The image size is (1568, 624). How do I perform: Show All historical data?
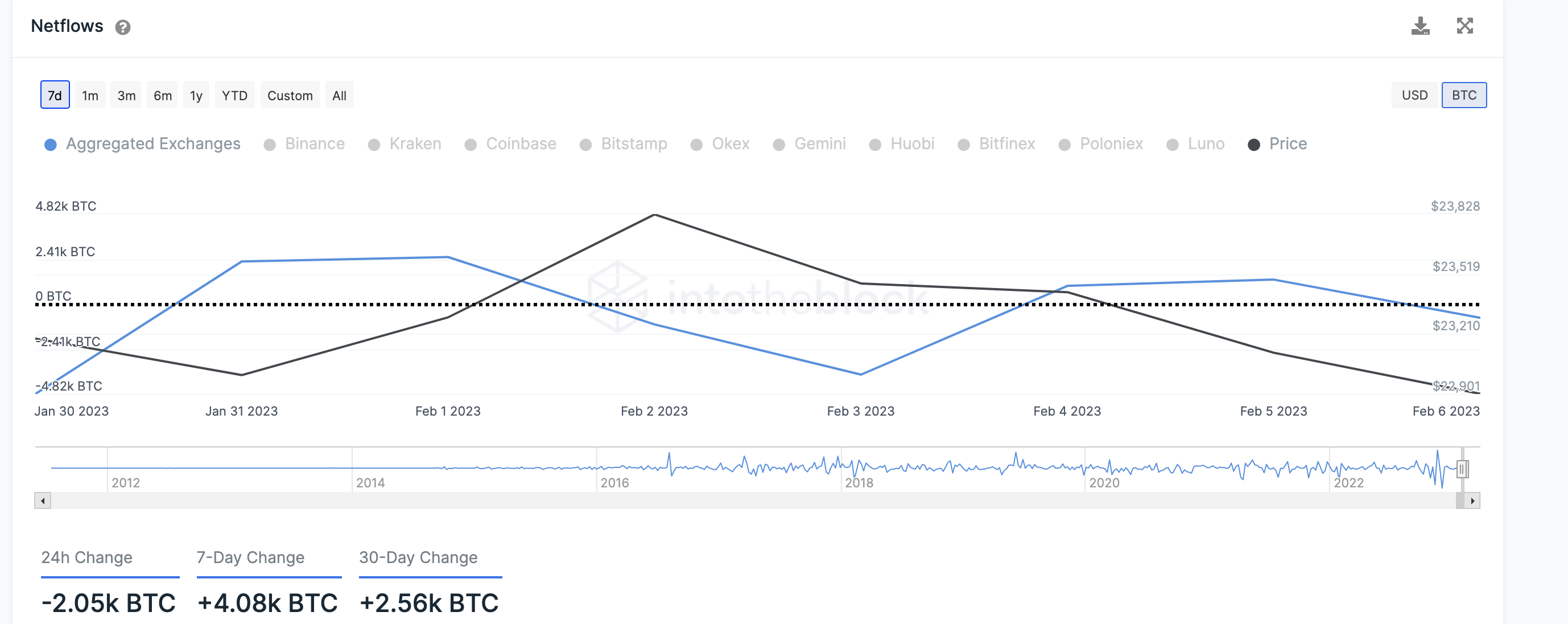[x=339, y=95]
